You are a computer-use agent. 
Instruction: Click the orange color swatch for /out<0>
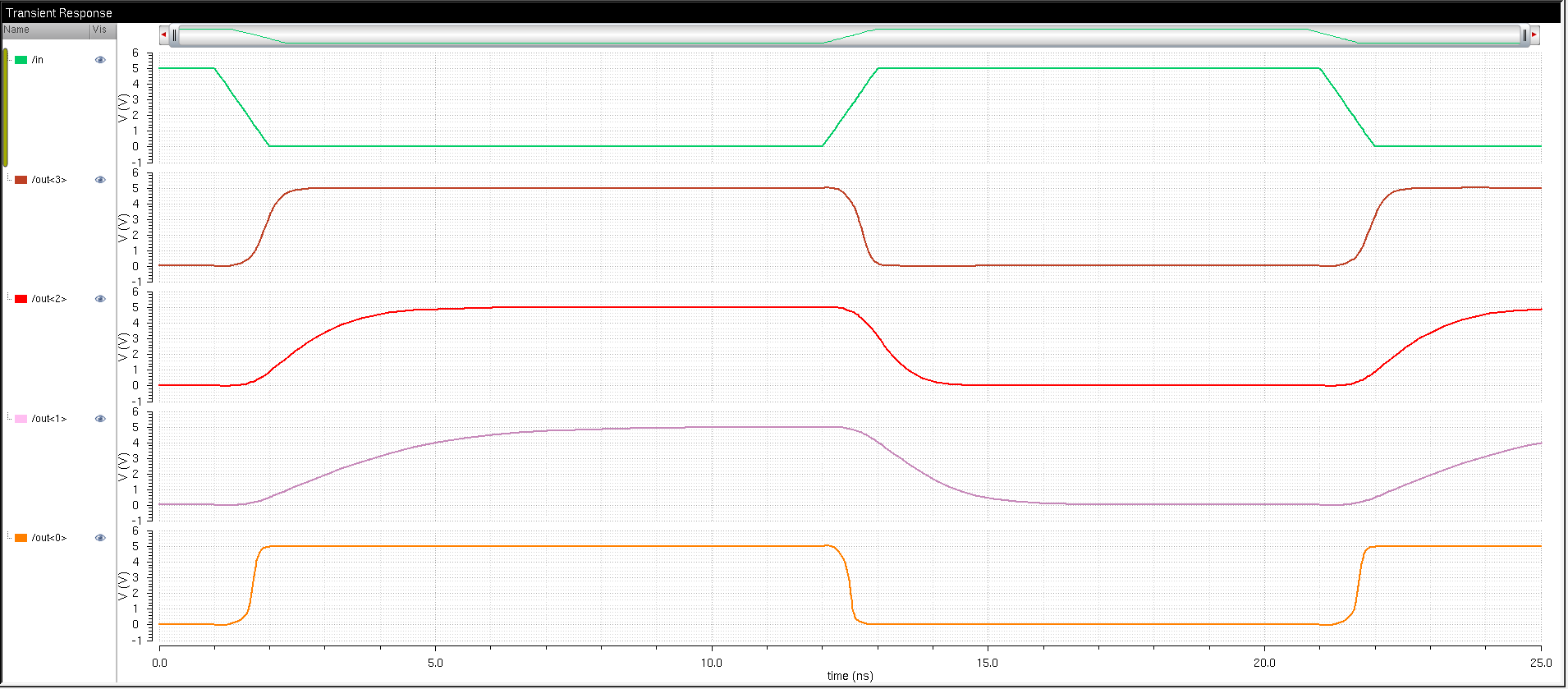point(21,538)
